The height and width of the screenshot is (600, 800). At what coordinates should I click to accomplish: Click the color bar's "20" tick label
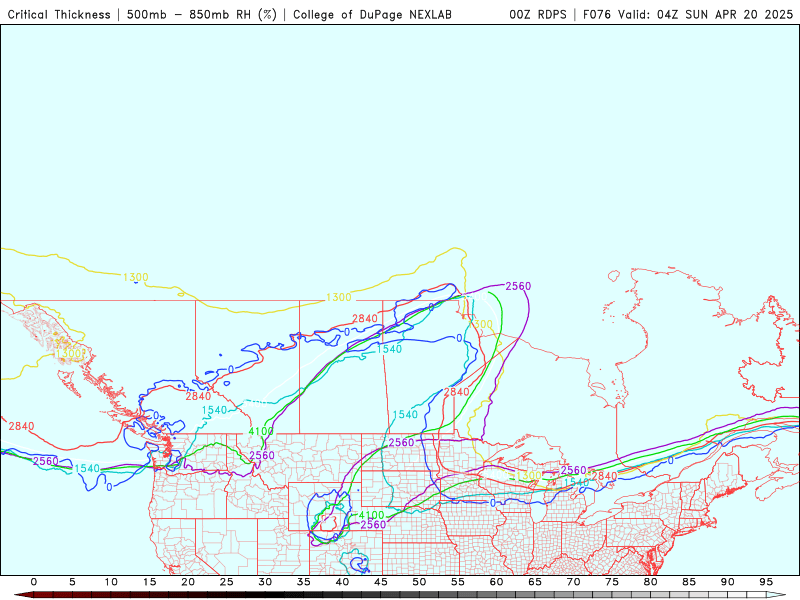[x=188, y=582]
